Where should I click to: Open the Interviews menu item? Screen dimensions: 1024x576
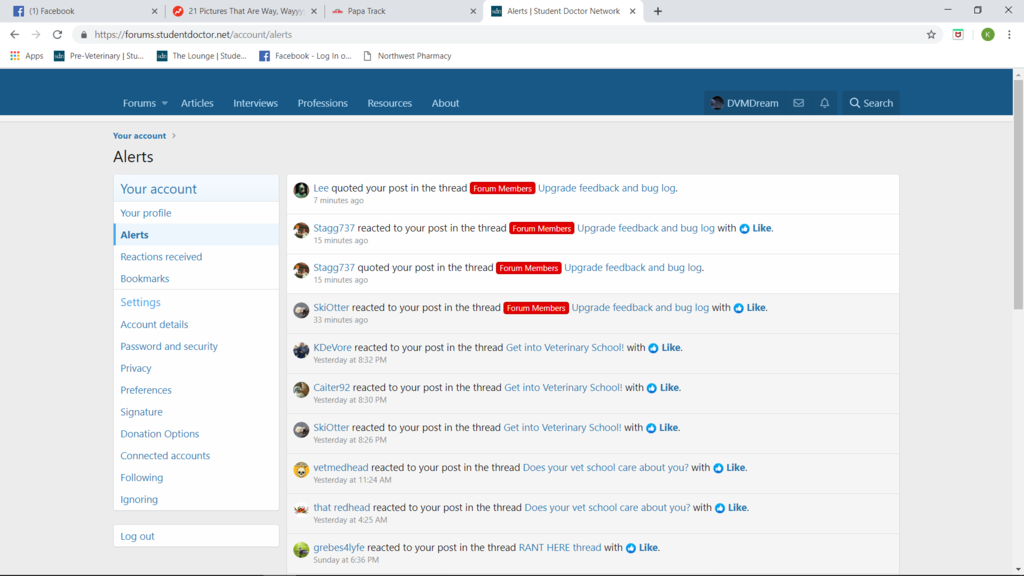point(255,103)
